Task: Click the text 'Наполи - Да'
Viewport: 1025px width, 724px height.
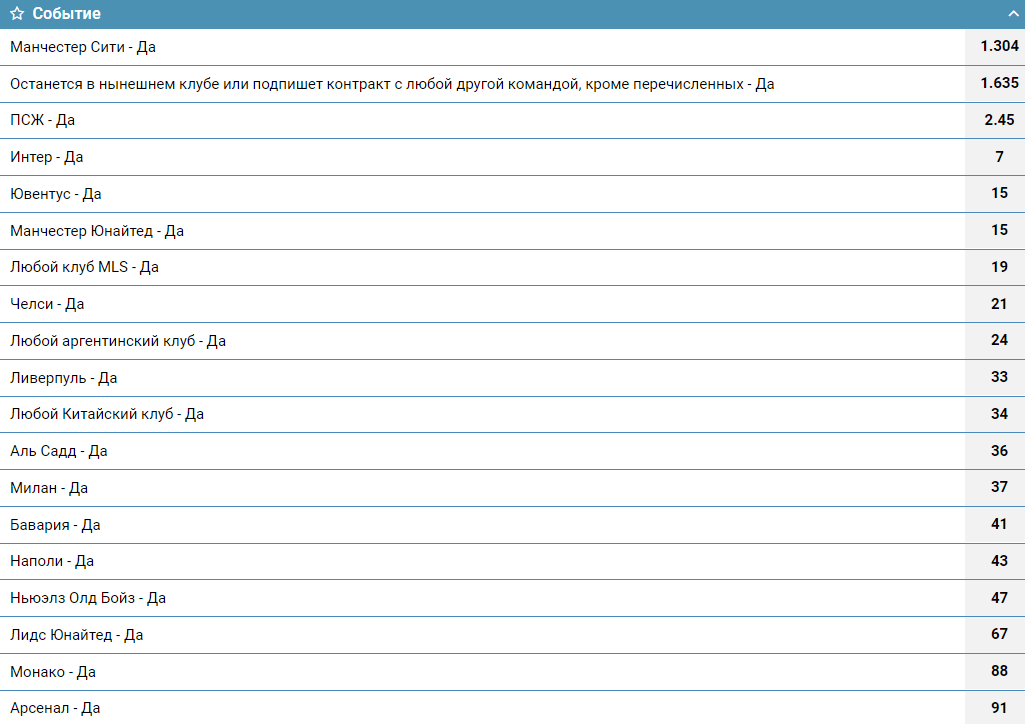Action: pos(52,561)
